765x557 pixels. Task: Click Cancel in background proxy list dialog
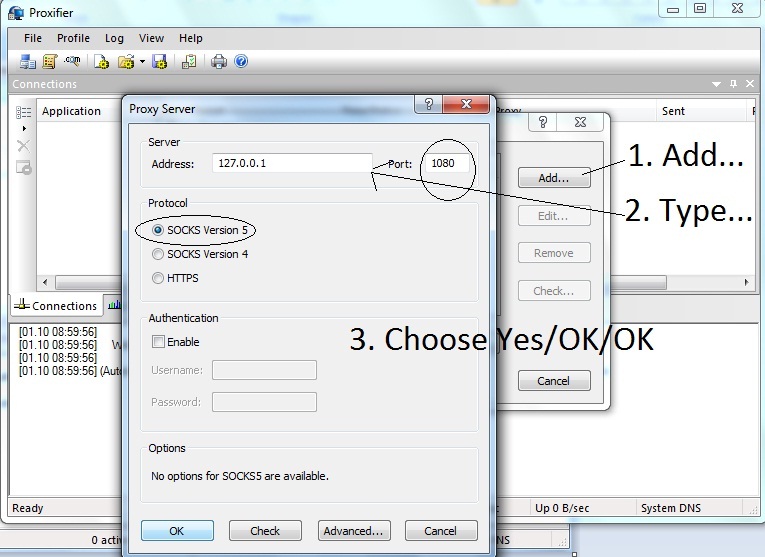tap(554, 381)
